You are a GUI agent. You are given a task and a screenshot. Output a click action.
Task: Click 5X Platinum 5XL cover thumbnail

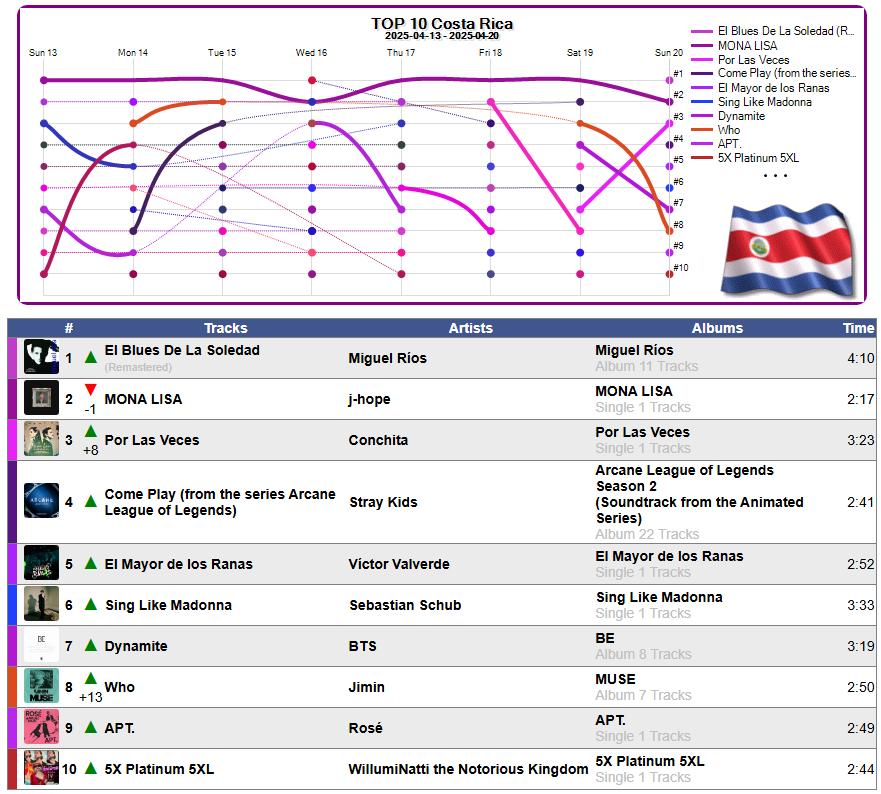point(42,768)
